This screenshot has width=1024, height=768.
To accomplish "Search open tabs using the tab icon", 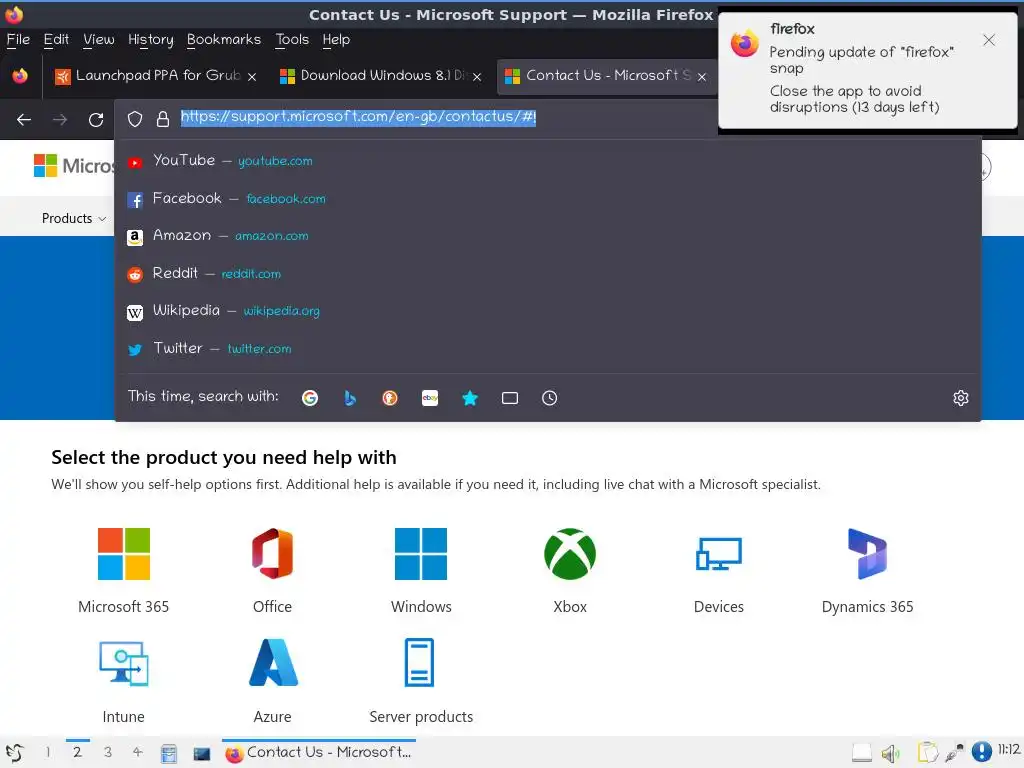I will pyautogui.click(x=510, y=398).
